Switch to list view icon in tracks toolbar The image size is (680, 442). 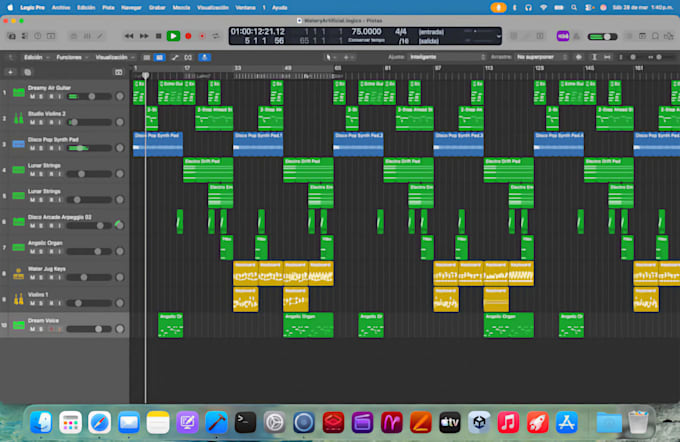[x=147, y=57]
